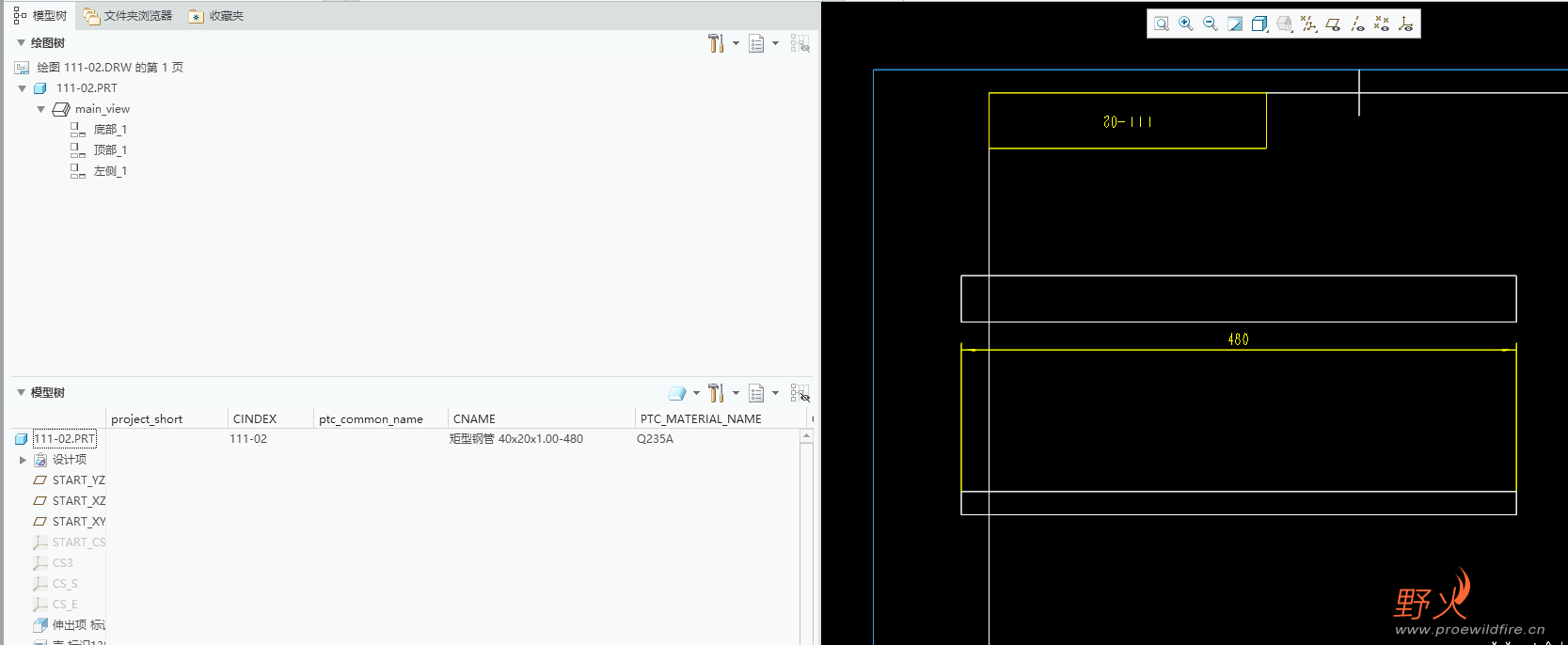Screen dimensions: 1568x645
Task: Open dropdown beside model tree list icon
Action: point(775,393)
